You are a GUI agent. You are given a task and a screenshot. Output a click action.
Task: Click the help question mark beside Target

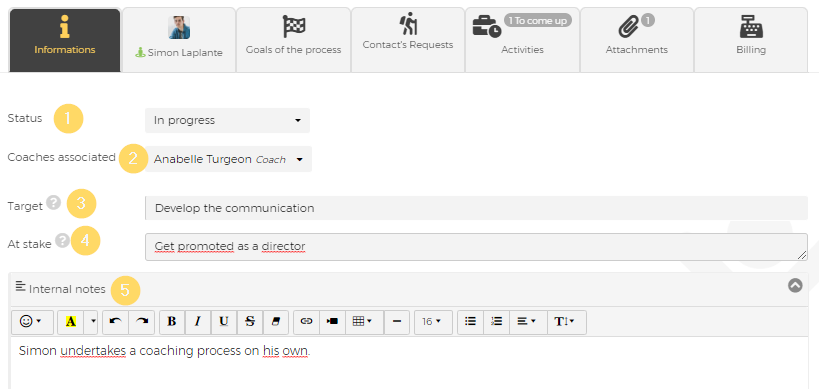53,202
